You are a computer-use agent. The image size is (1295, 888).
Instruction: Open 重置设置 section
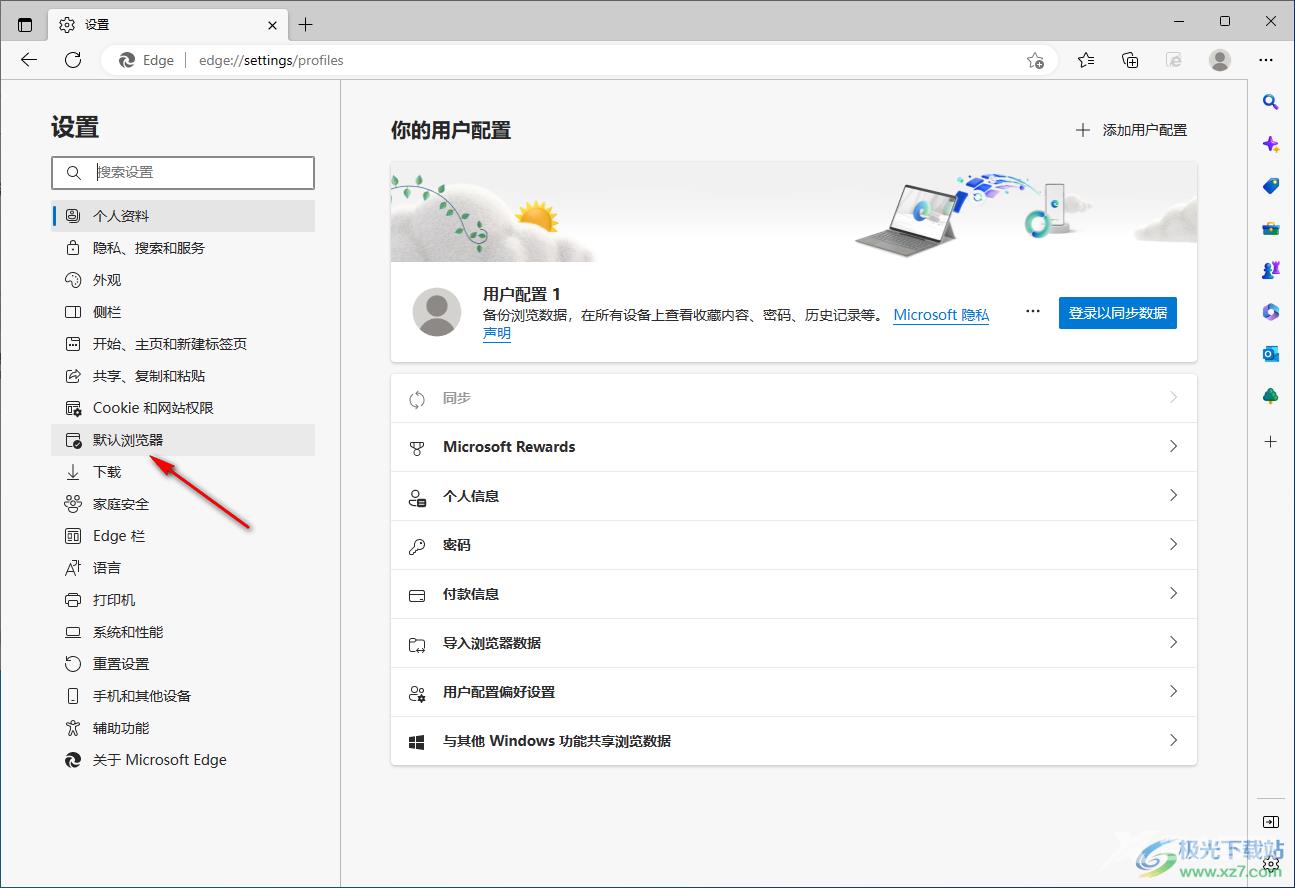click(x=183, y=664)
